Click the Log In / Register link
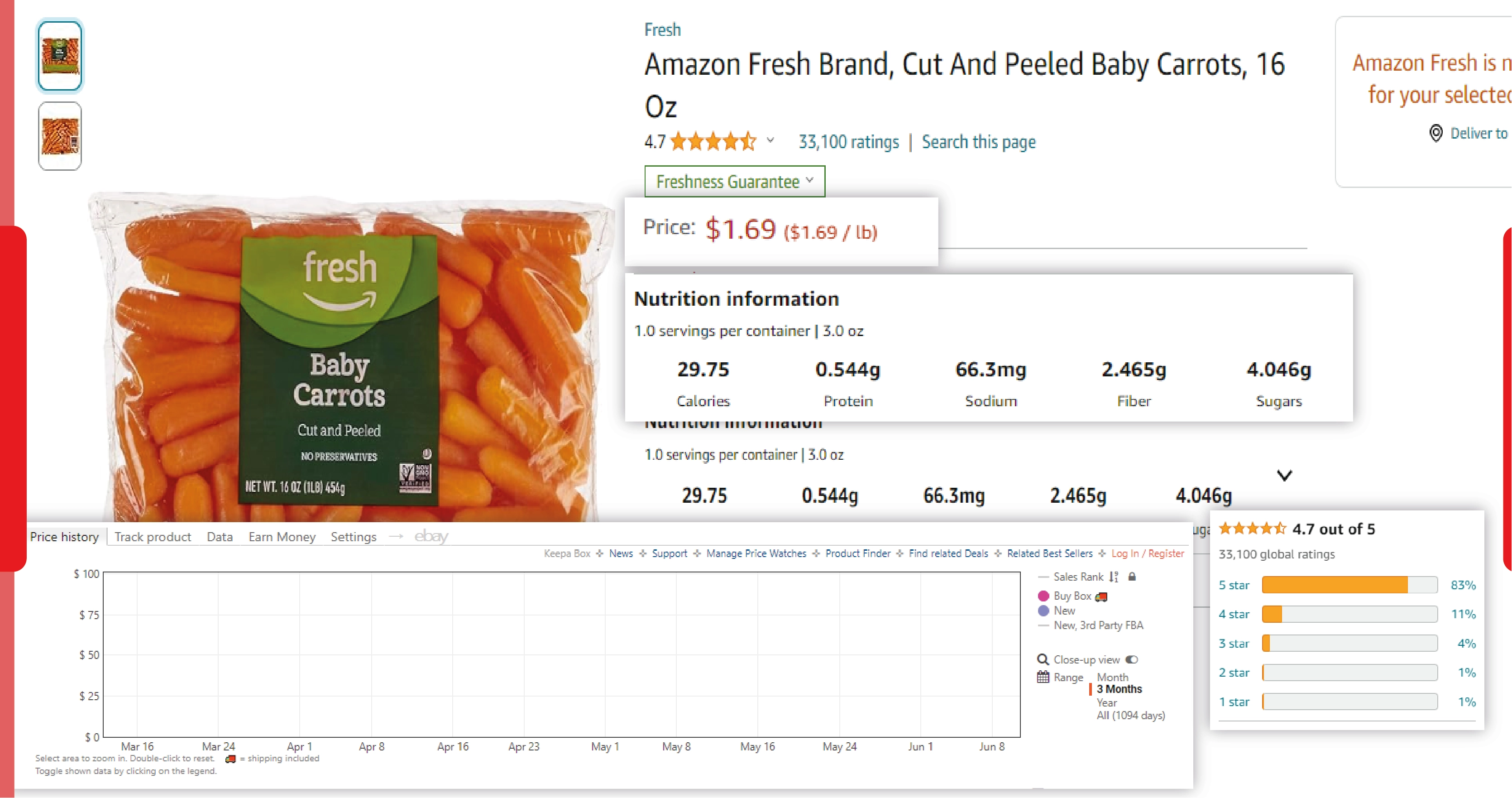The height and width of the screenshot is (798, 1512). 1148,553
